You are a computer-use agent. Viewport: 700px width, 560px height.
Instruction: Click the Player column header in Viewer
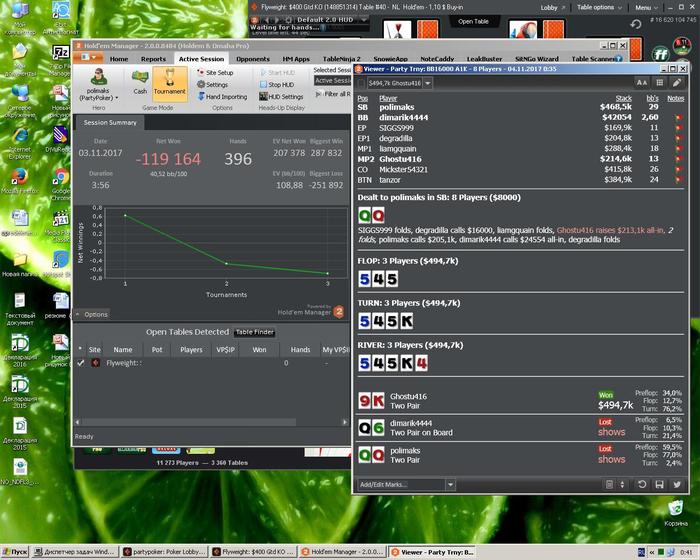tap(388, 98)
